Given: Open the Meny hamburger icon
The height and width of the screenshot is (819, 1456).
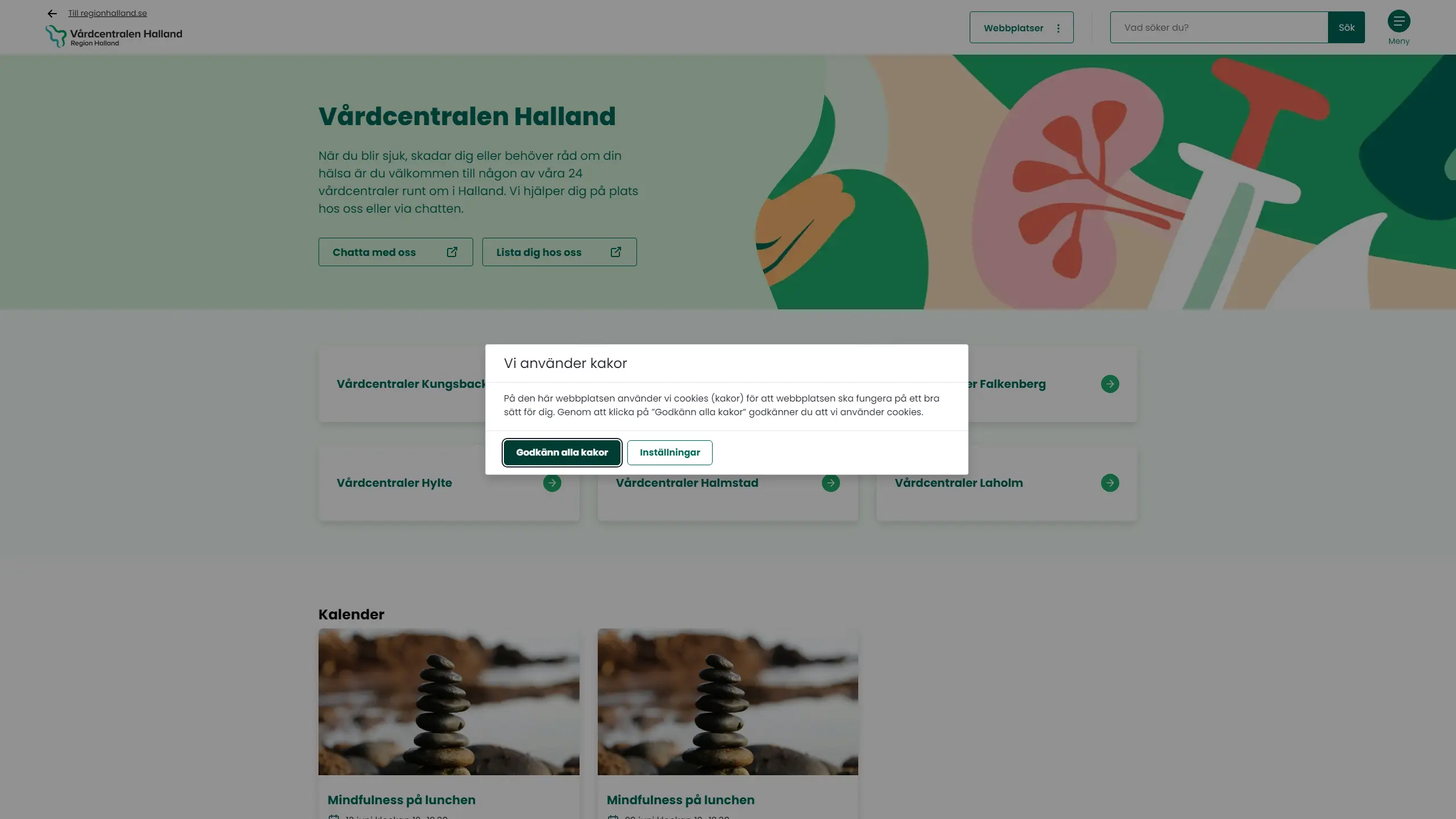Looking at the screenshot, I should pos(1399,22).
